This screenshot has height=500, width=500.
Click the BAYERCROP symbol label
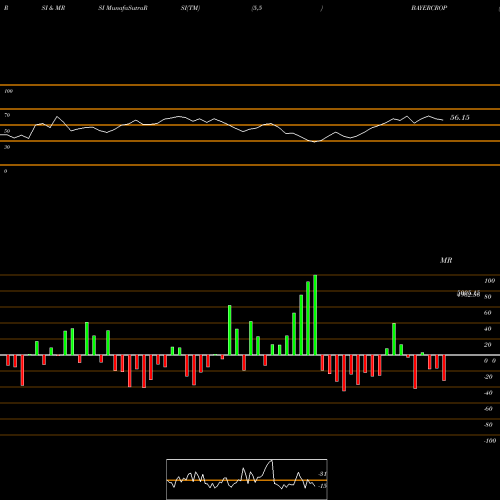tap(429, 8)
